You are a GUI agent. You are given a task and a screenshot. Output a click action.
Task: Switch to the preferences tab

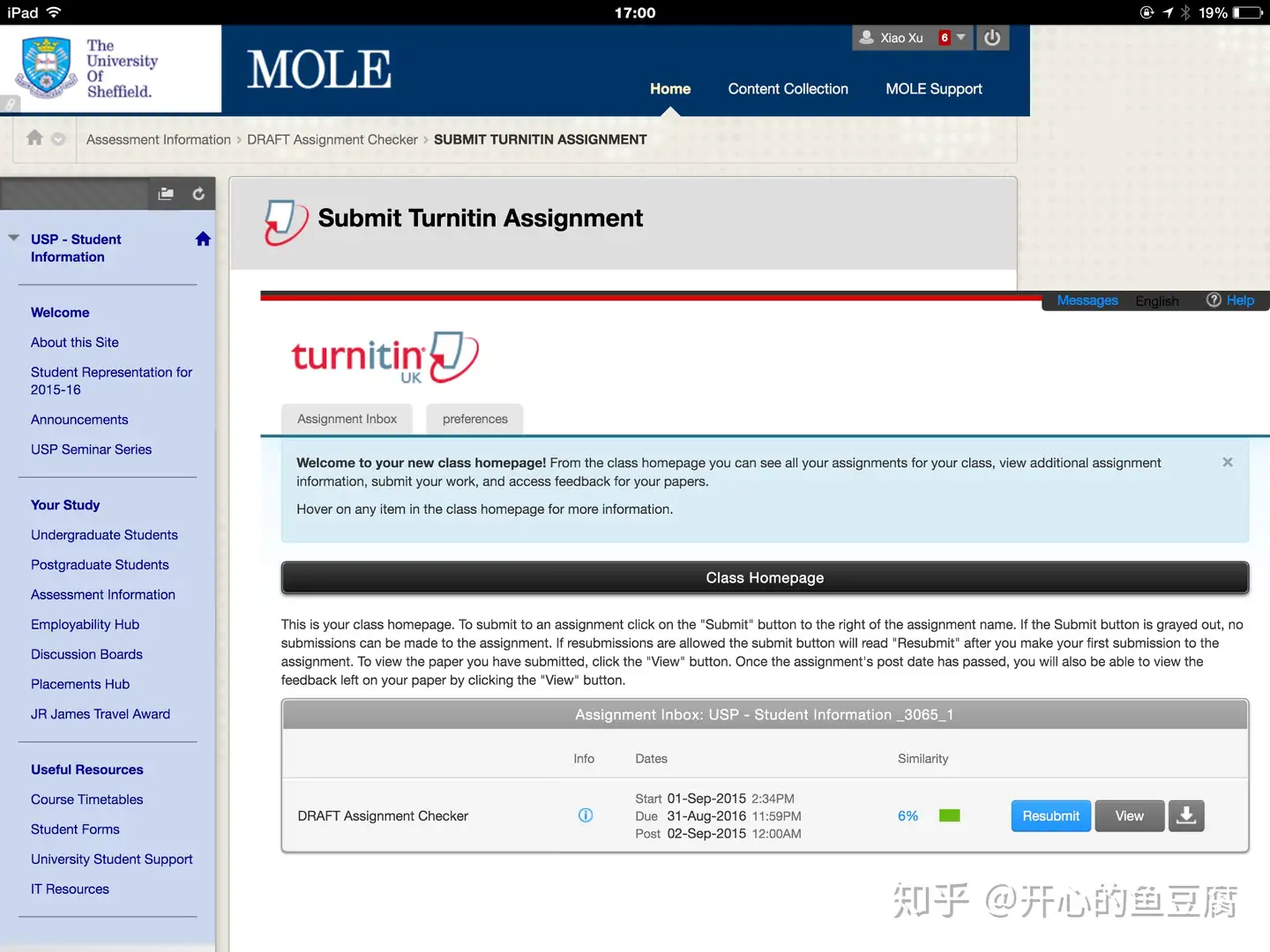pos(474,420)
